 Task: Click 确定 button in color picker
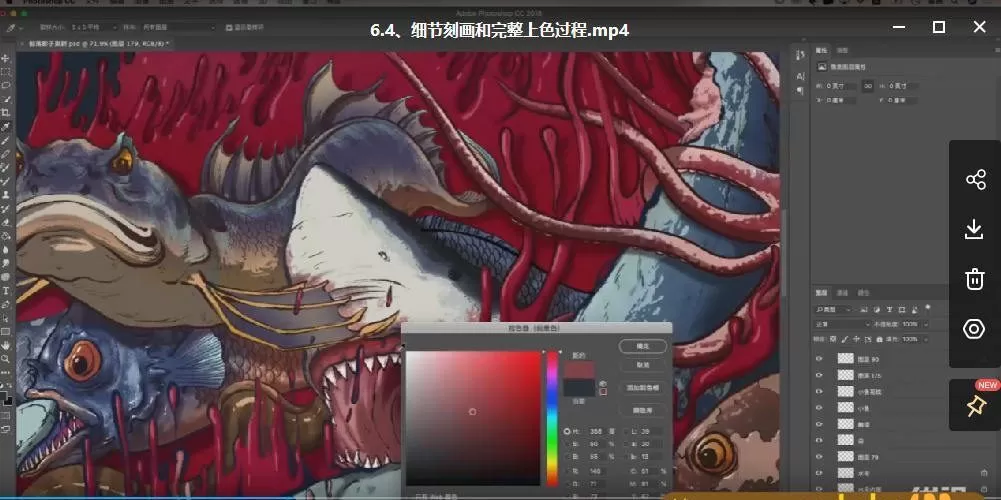click(x=644, y=346)
